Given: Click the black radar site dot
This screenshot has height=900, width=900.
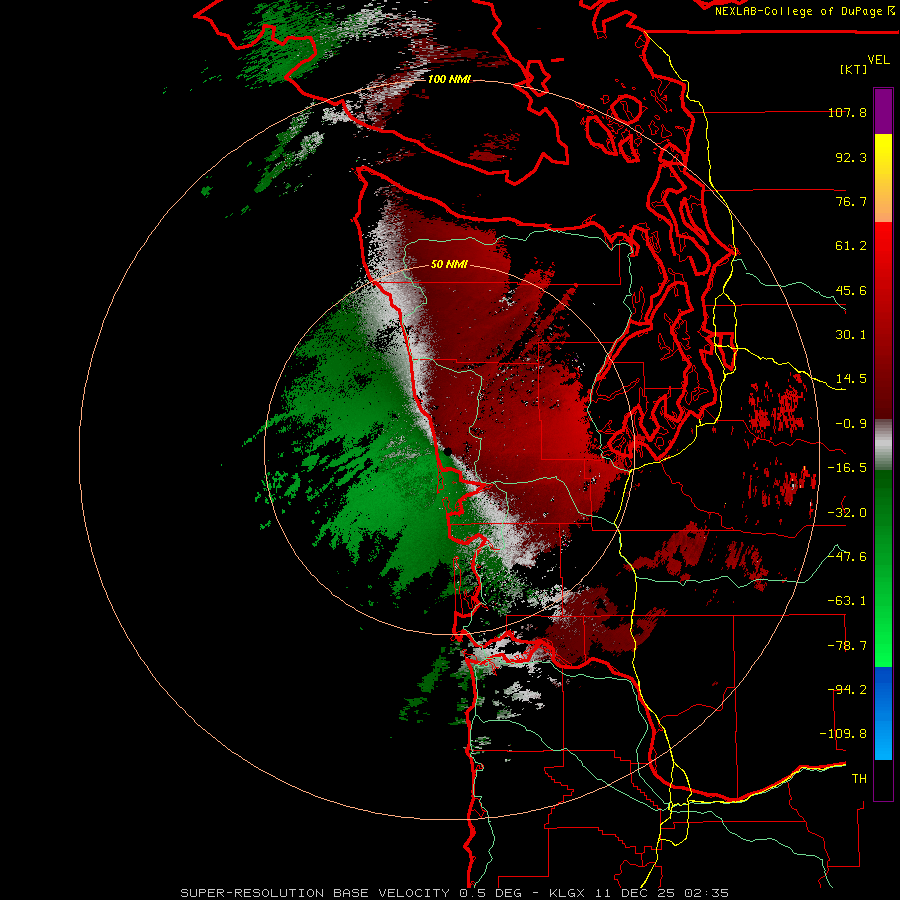Looking at the screenshot, I should 447,452.
